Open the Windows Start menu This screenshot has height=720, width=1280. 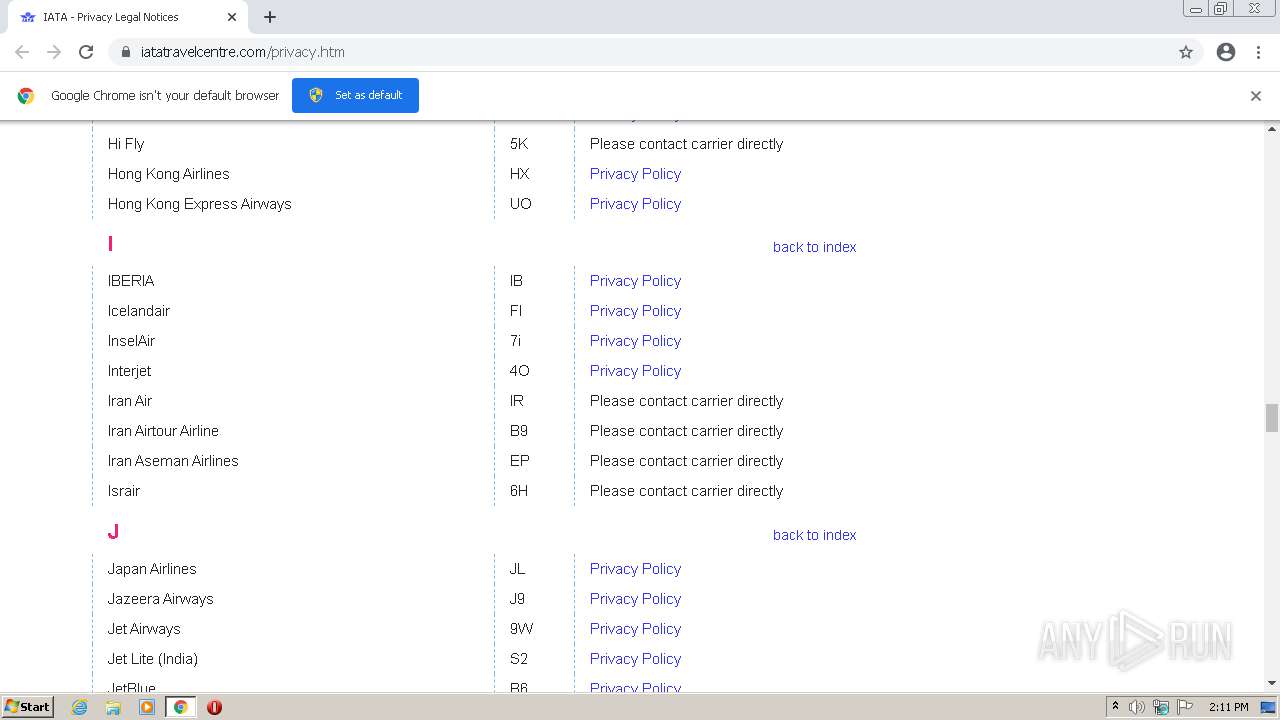(x=27, y=707)
